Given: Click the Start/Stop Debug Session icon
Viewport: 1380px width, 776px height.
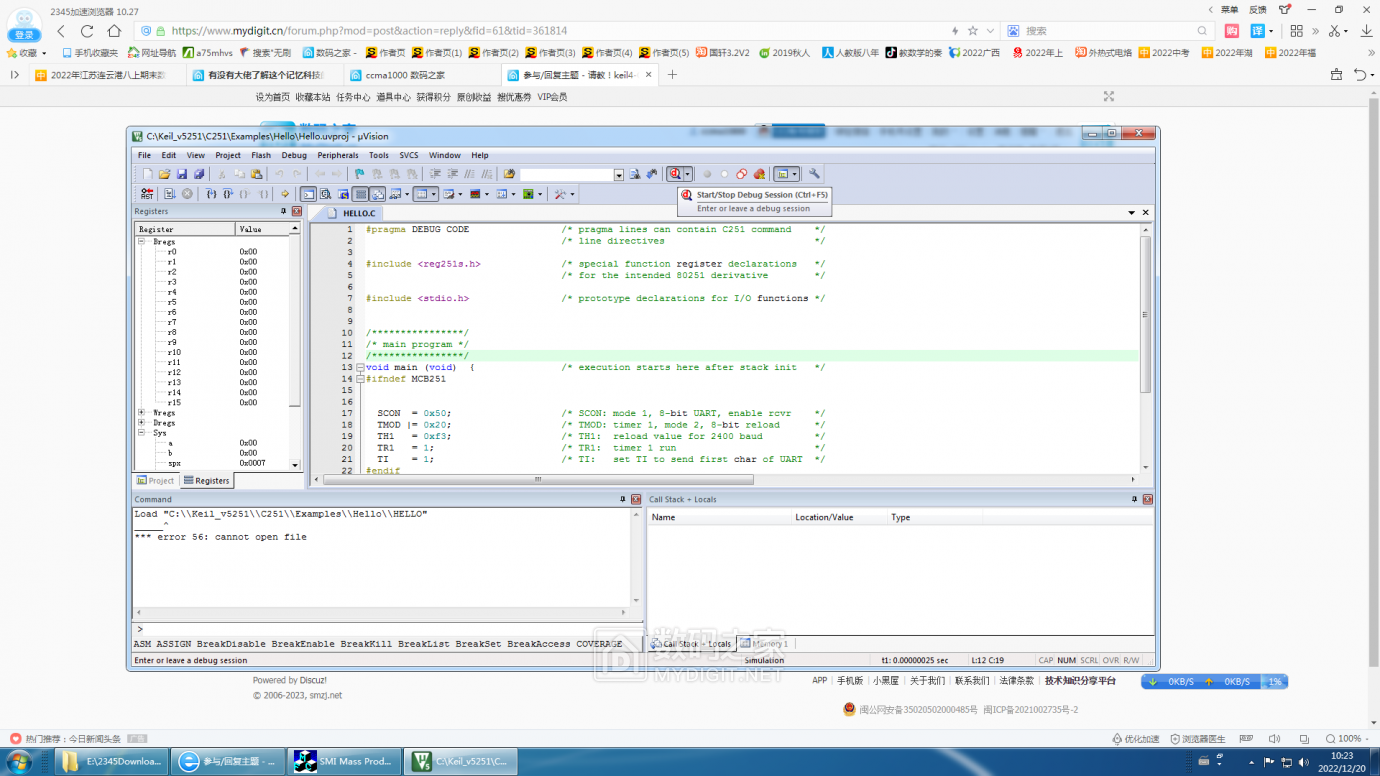Looking at the screenshot, I should pos(675,174).
